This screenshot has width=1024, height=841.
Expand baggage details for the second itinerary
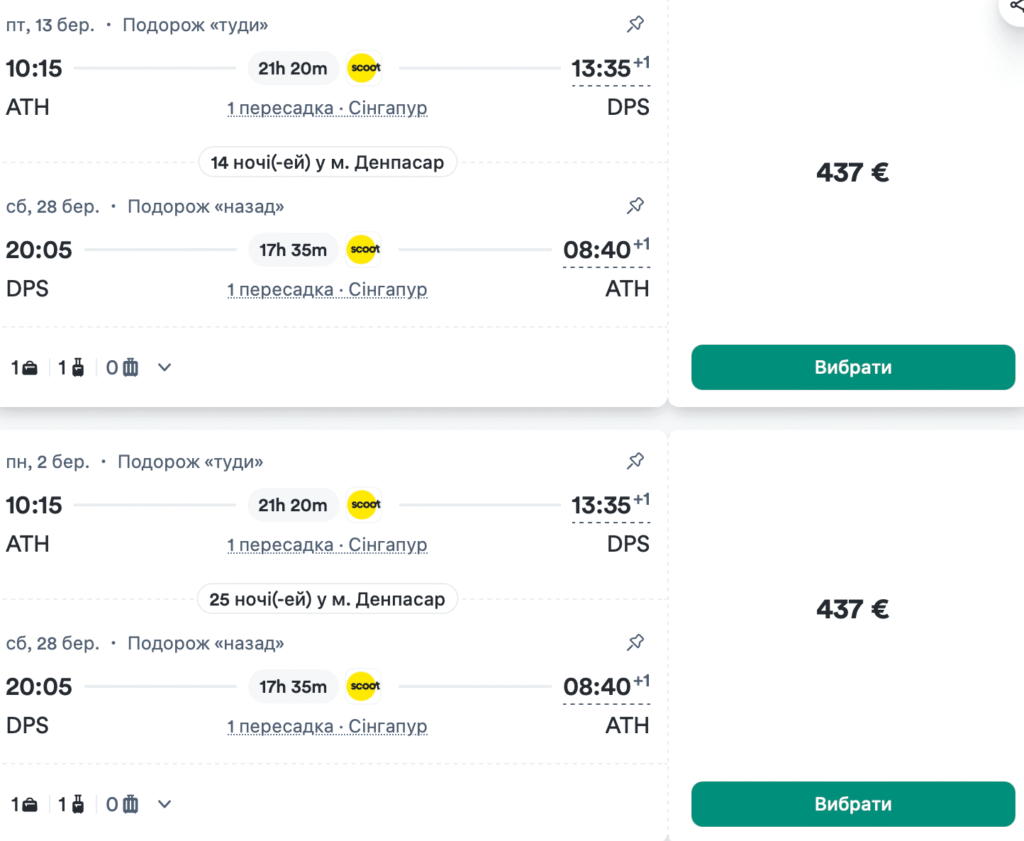(164, 804)
